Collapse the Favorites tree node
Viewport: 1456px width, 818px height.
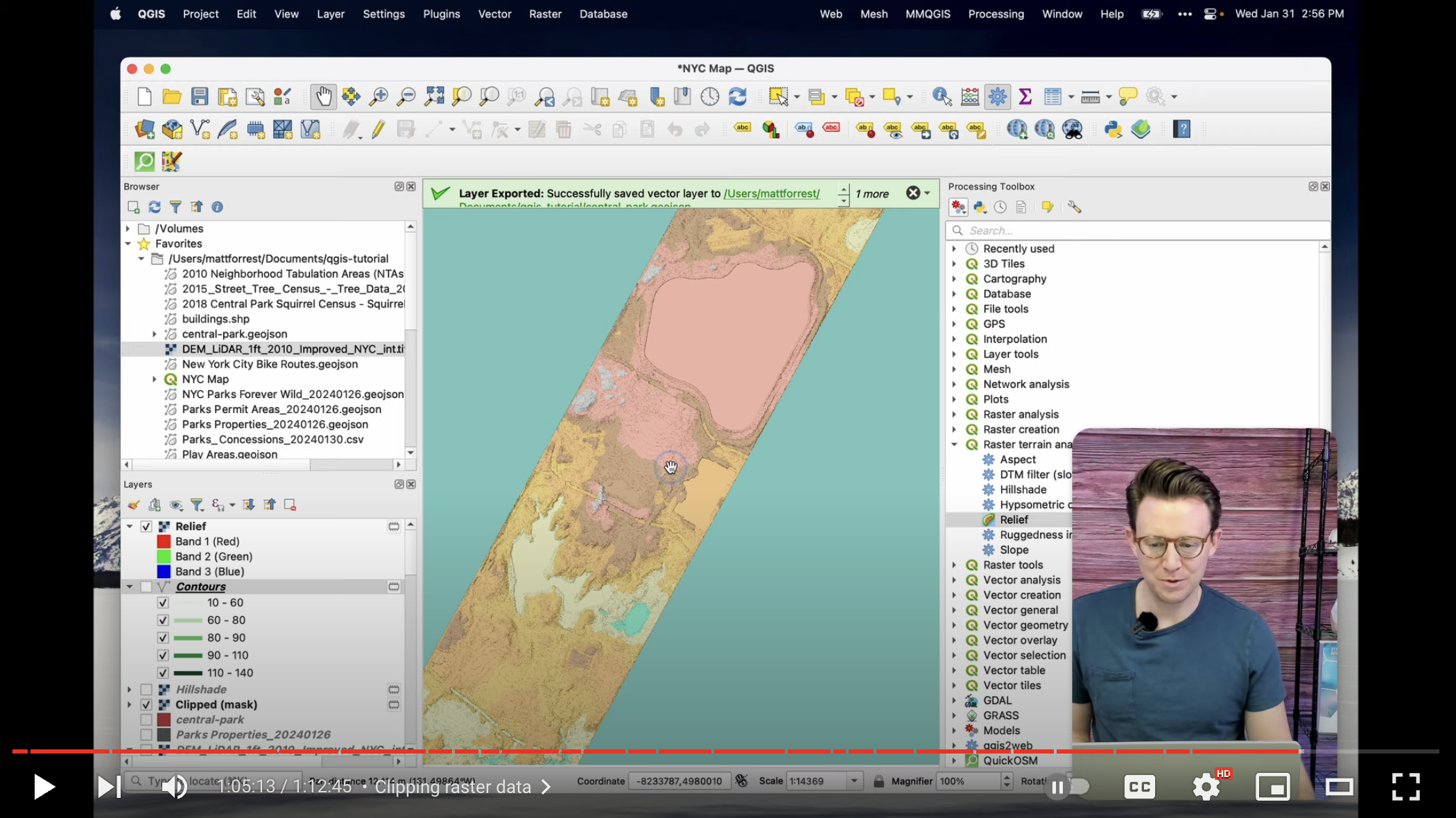click(x=128, y=243)
